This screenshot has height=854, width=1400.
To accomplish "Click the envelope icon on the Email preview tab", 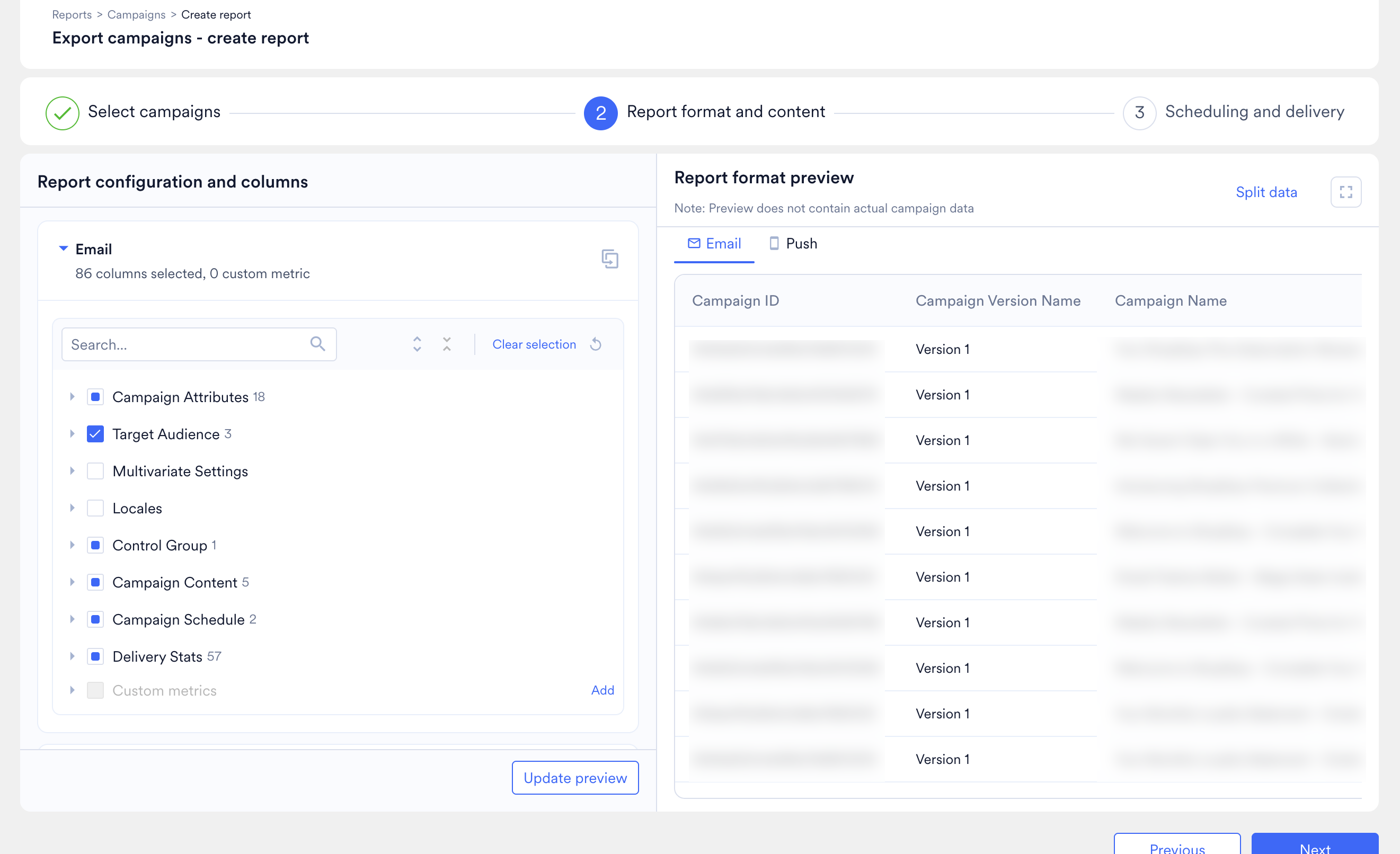I will [694, 243].
